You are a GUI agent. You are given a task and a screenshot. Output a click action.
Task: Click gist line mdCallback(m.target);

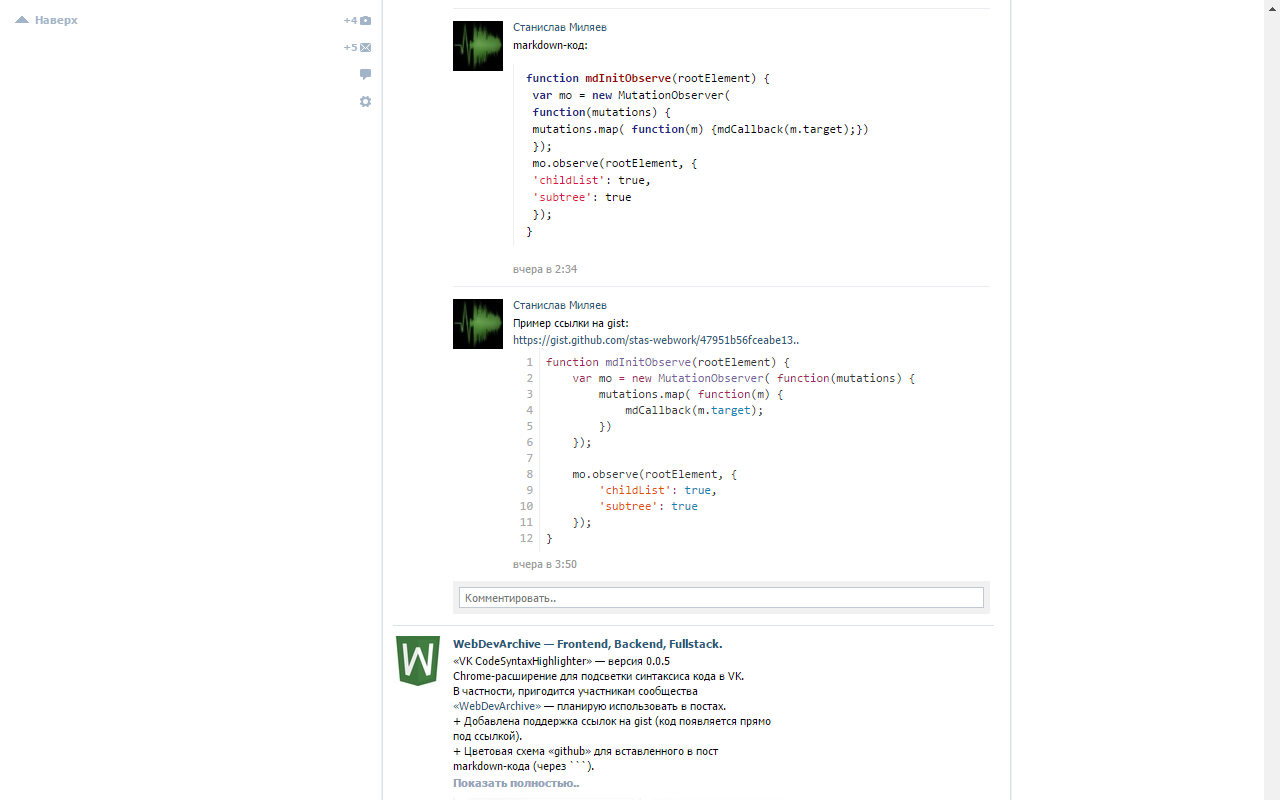694,410
